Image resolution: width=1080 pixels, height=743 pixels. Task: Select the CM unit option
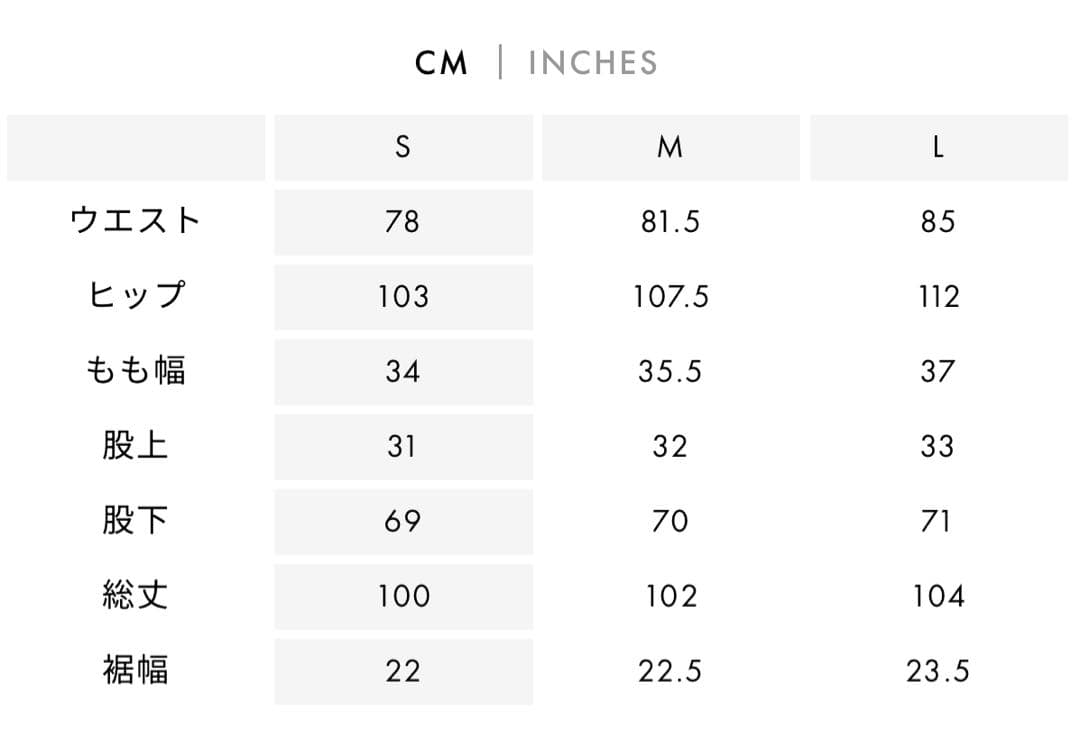point(441,63)
